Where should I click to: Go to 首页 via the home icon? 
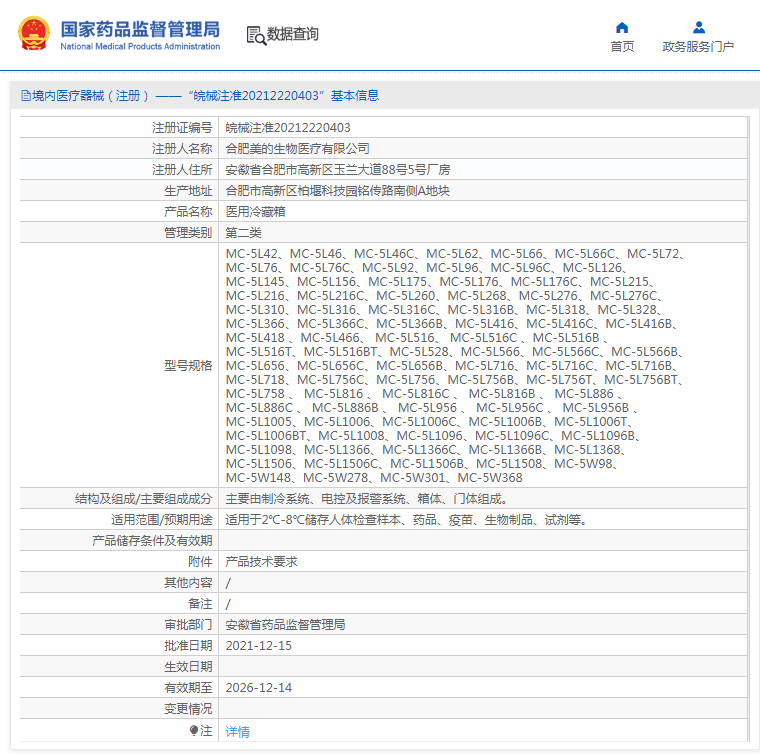coord(622,27)
